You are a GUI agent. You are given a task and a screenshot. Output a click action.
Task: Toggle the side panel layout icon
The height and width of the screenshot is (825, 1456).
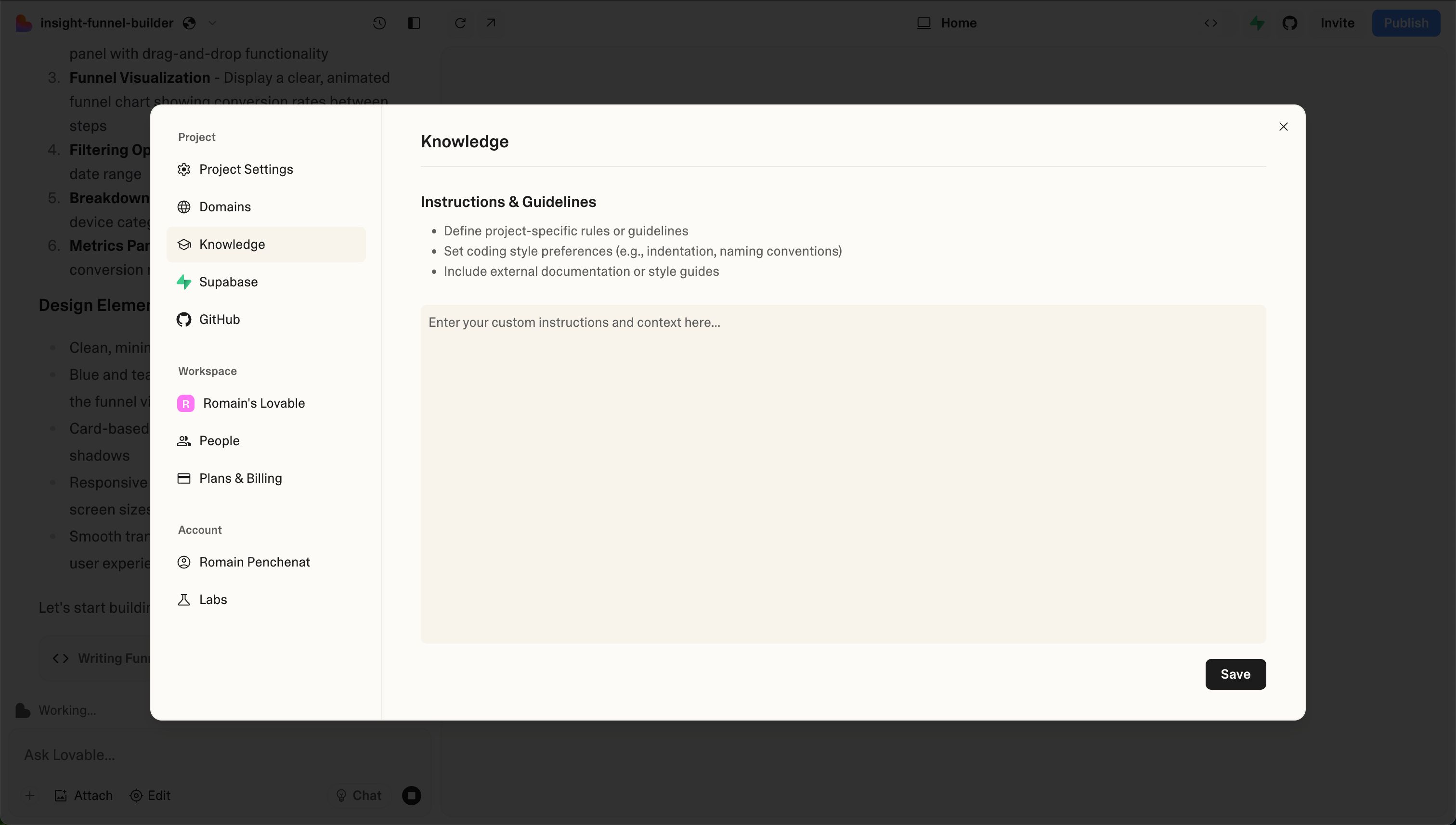(414, 23)
